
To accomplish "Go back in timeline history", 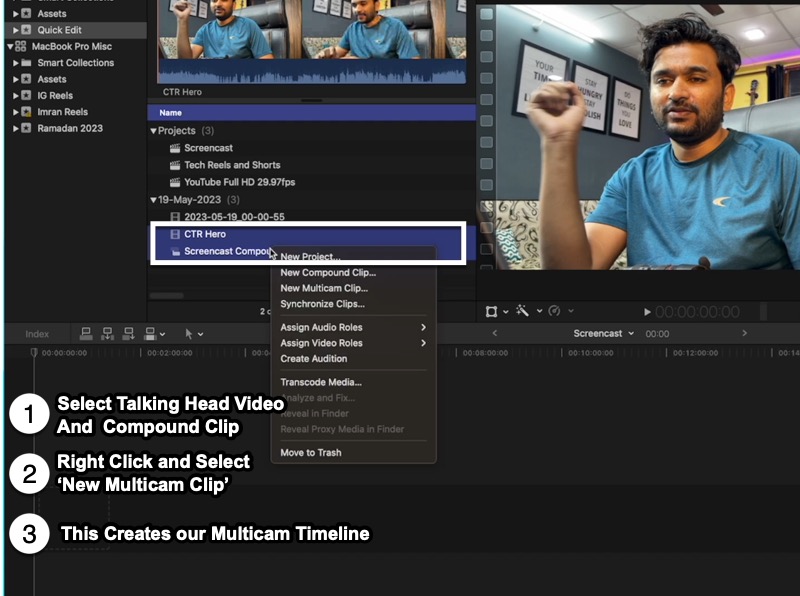I will point(494,333).
